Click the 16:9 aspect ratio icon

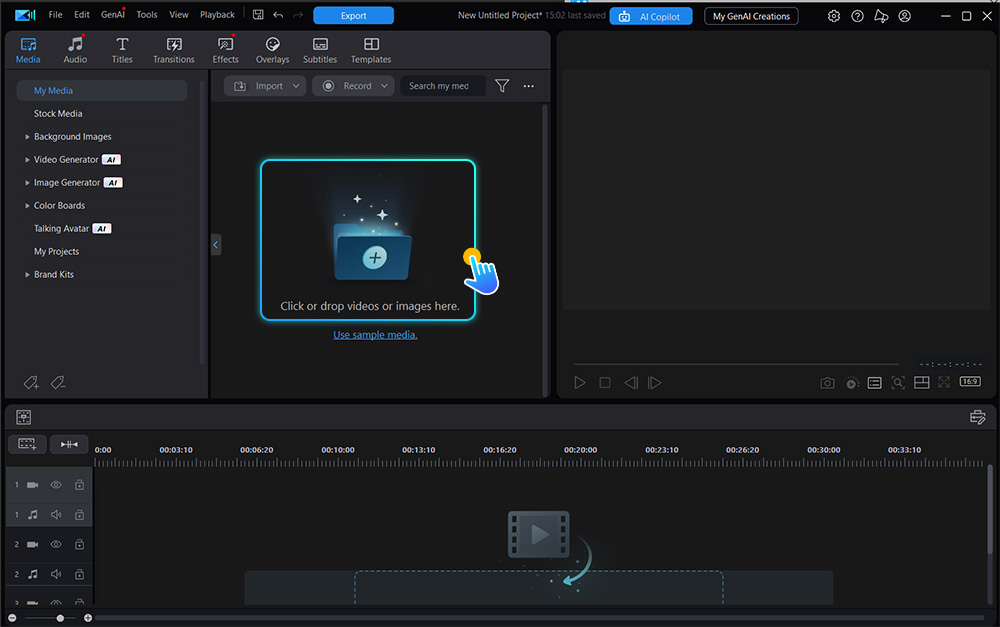969,381
